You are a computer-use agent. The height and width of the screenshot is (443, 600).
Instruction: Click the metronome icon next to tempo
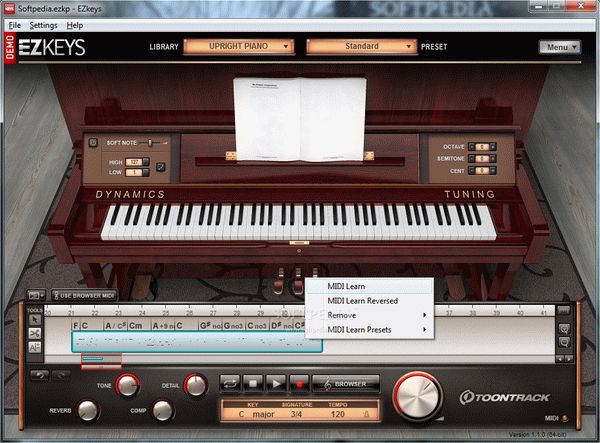click(366, 414)
